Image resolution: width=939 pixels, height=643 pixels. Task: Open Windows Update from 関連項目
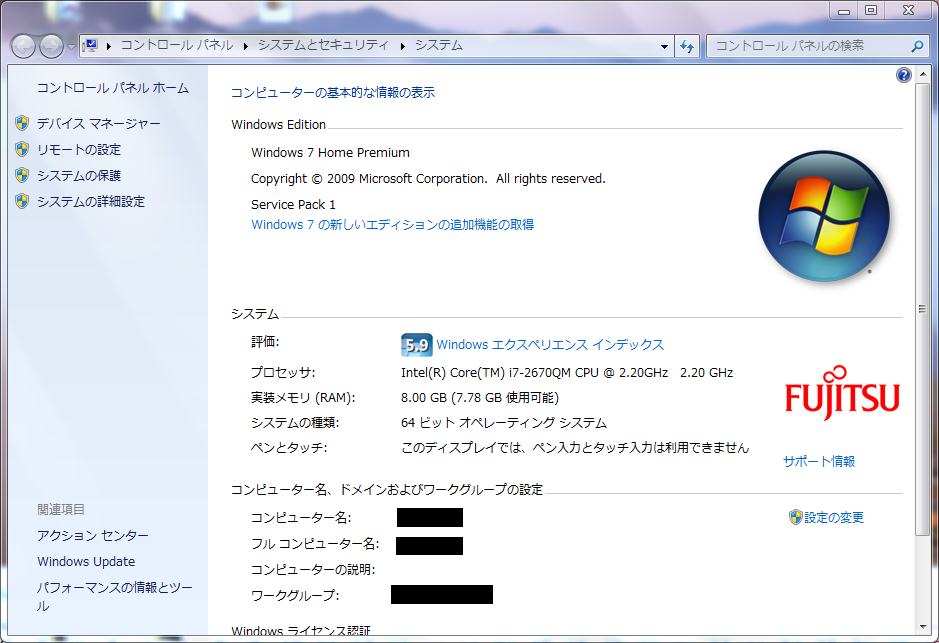83,561
